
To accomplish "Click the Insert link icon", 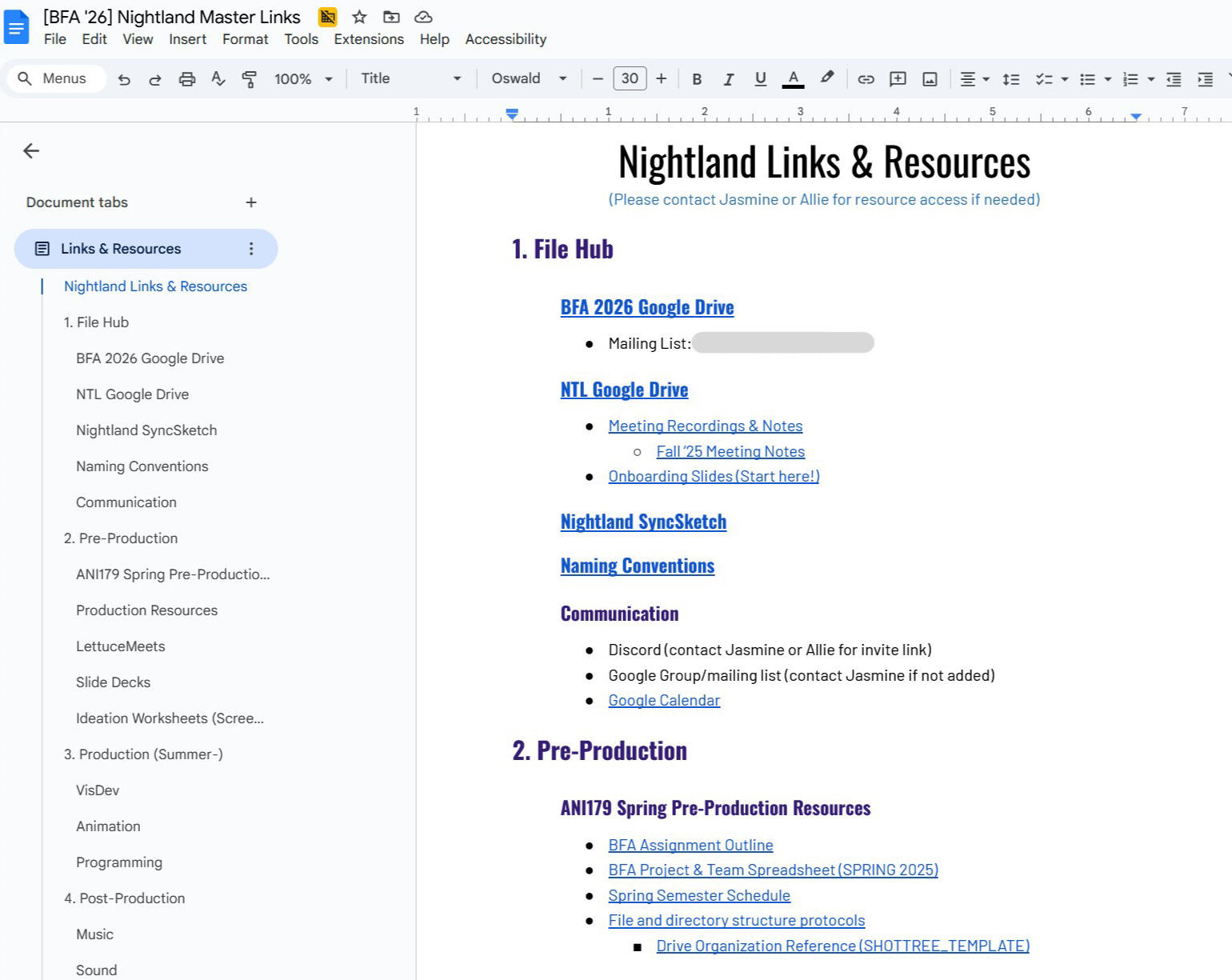I will pyautogui.click(x=866, y=79).
